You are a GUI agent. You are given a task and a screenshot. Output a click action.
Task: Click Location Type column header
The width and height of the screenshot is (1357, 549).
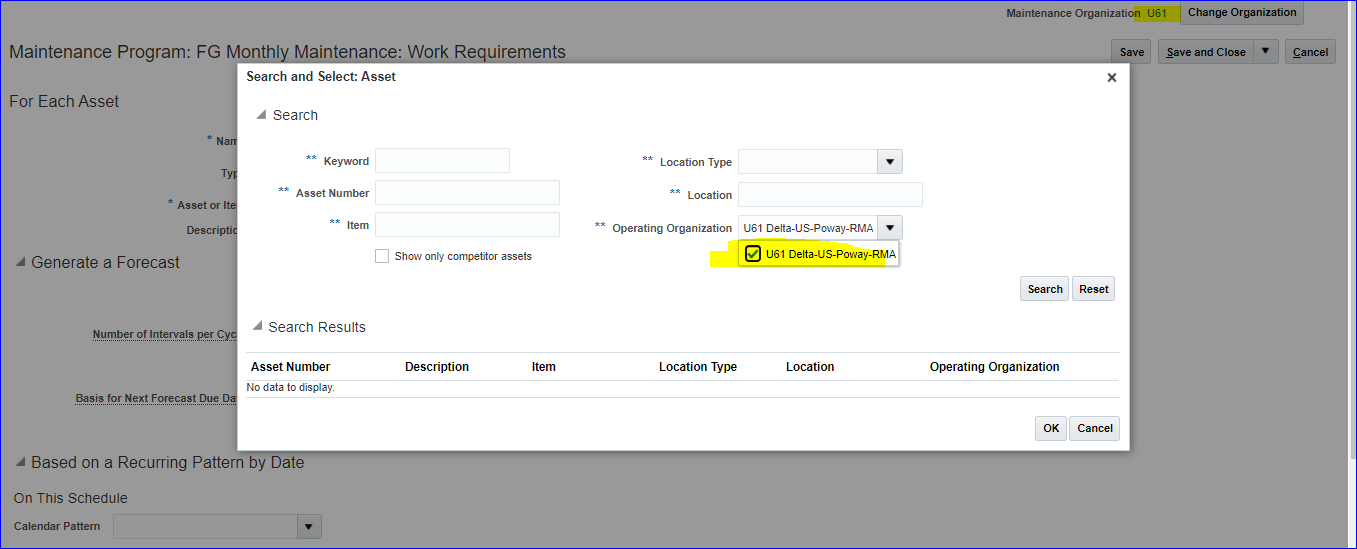click(x=698, y=367)
